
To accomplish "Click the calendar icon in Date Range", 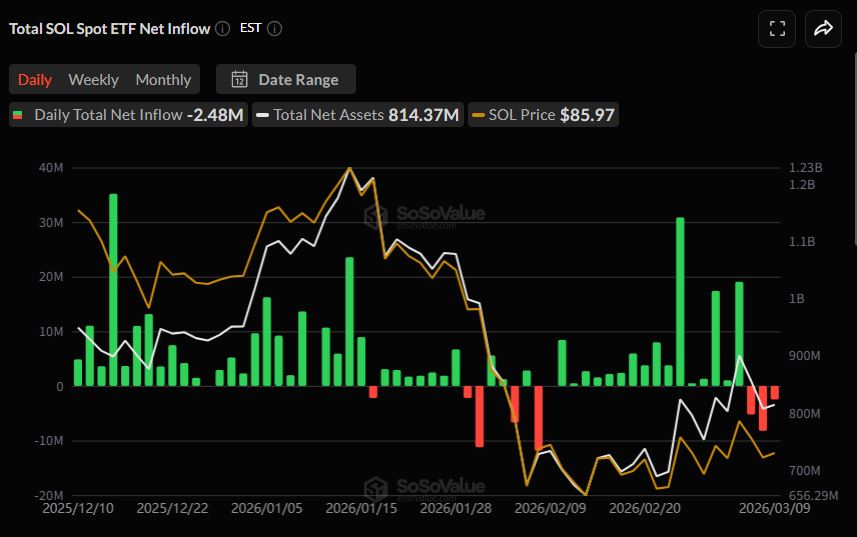I will 239,80.
